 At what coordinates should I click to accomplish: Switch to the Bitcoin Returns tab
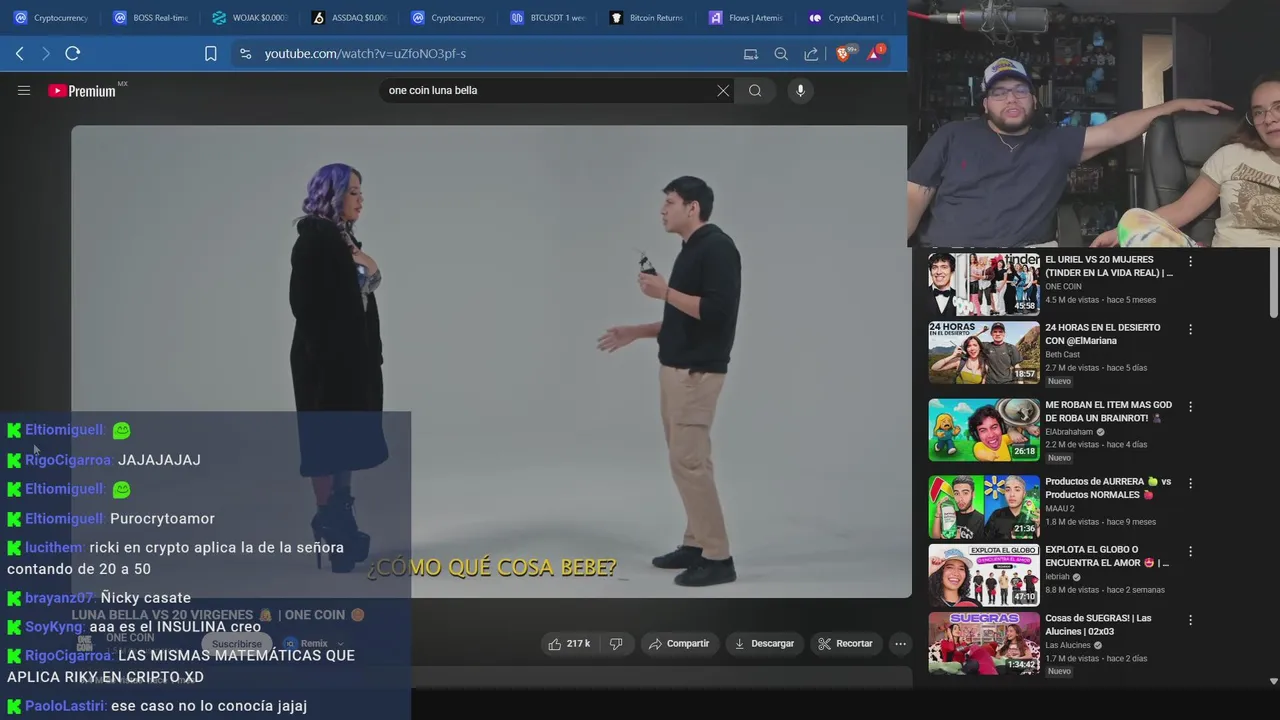pos(646,18)
